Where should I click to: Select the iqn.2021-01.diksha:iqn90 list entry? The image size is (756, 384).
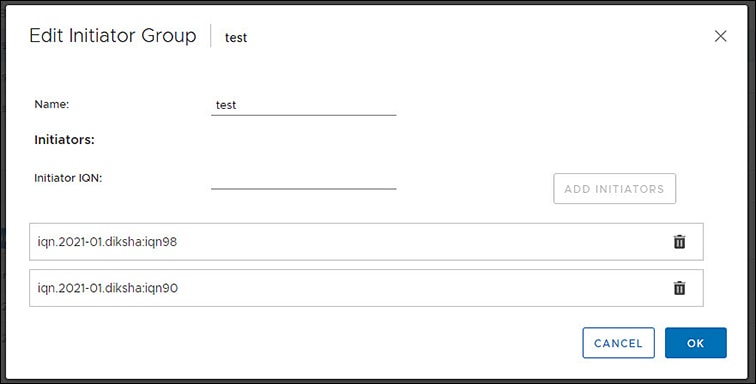tap(366, 288)
